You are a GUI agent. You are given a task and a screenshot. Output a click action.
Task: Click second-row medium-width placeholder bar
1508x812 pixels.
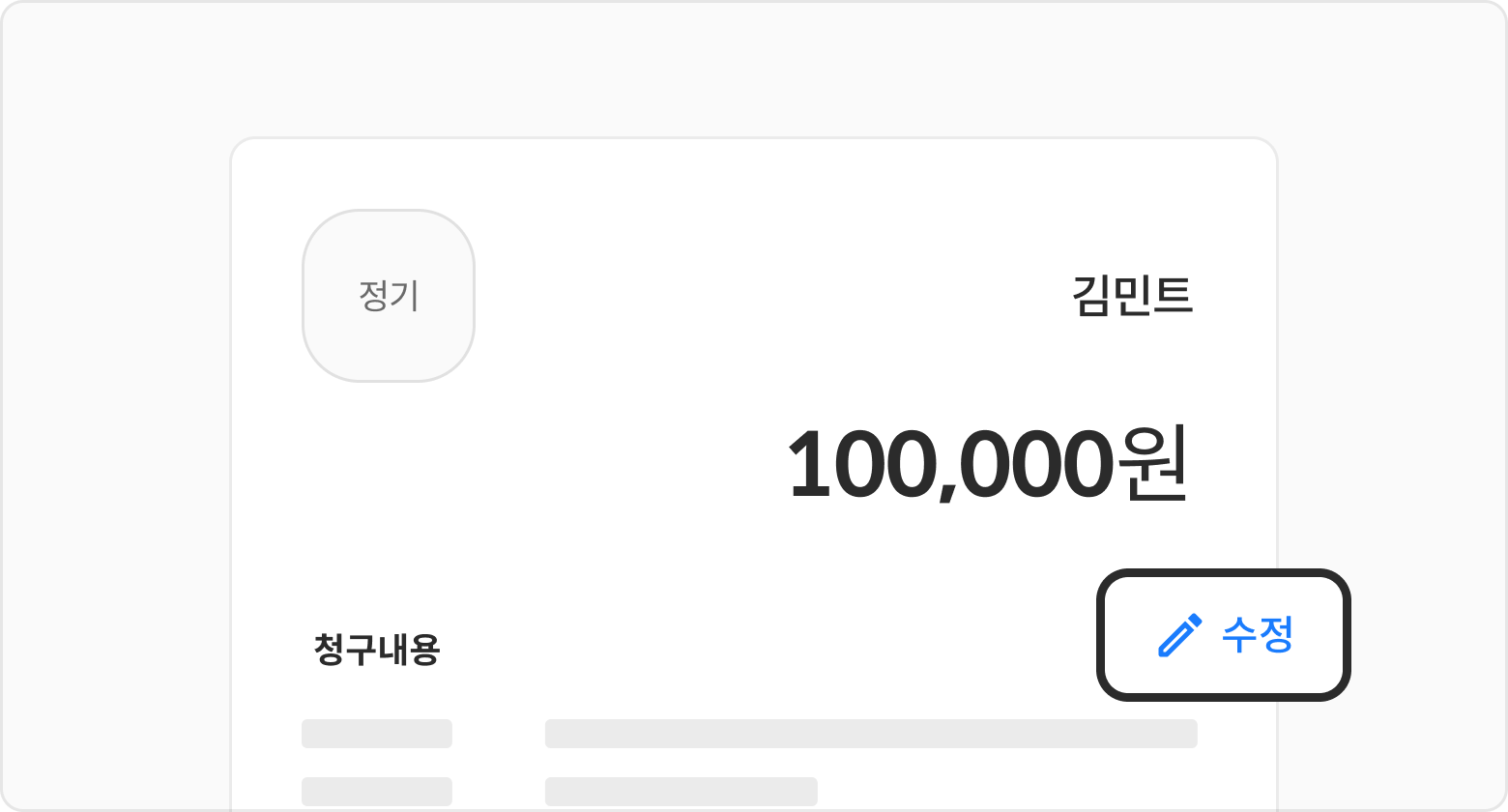pyautogui.click(x=681, y=792)
